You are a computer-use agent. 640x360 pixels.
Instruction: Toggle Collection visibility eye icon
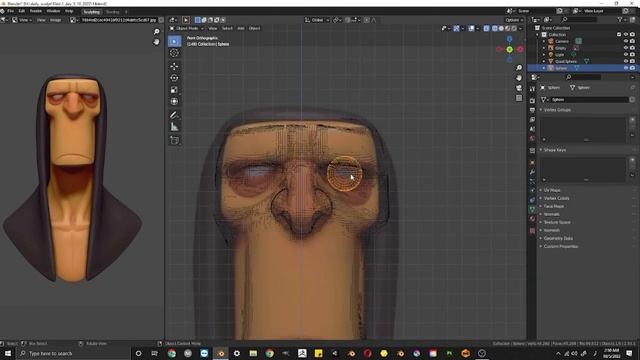point(625,35)
